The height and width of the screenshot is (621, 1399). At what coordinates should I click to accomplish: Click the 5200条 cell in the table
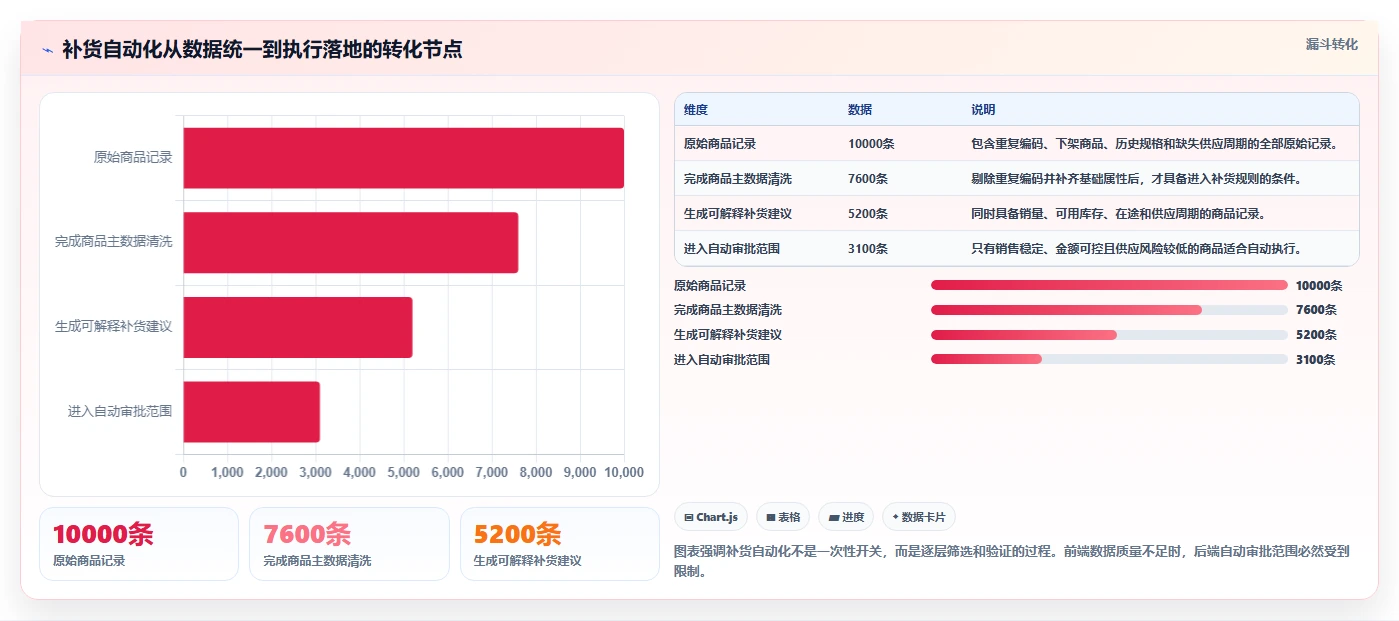(868, 213)
